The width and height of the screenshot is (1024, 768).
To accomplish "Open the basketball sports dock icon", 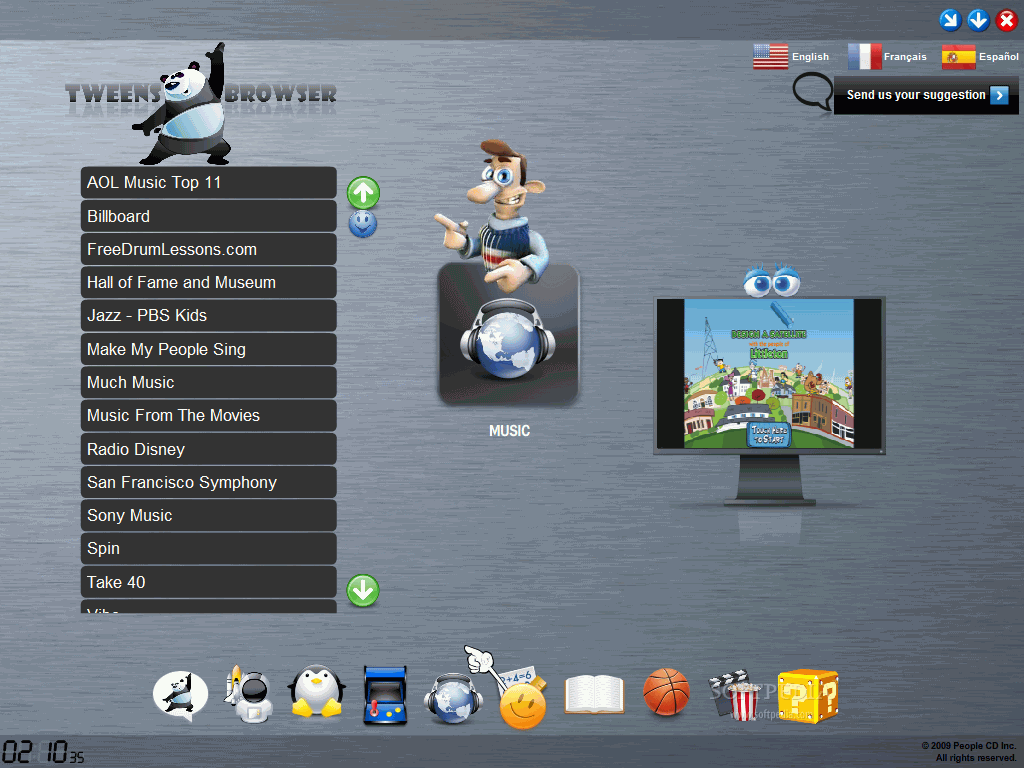I will 666,692.
